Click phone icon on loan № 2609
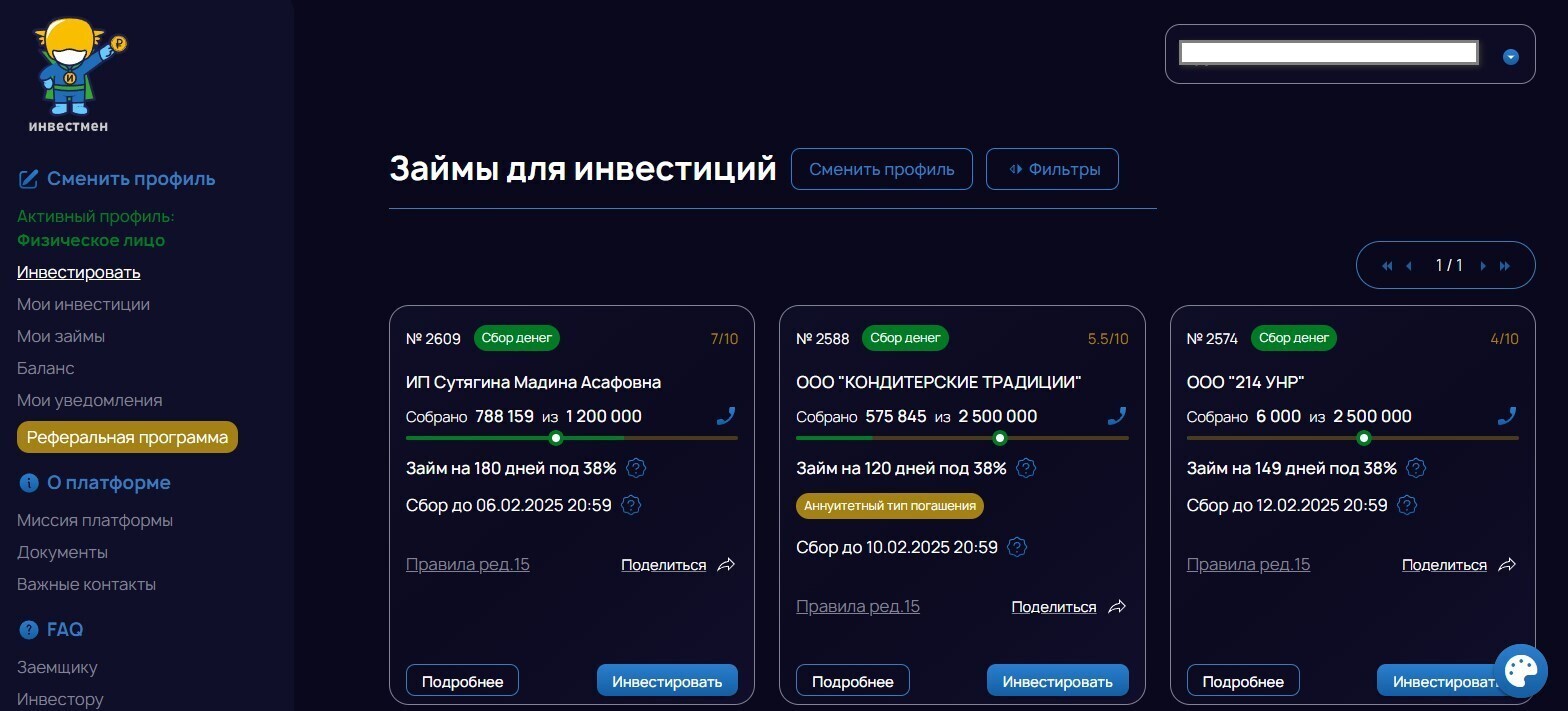The height and width of the screenshot is (711, 1568). (x=726, y=416)
